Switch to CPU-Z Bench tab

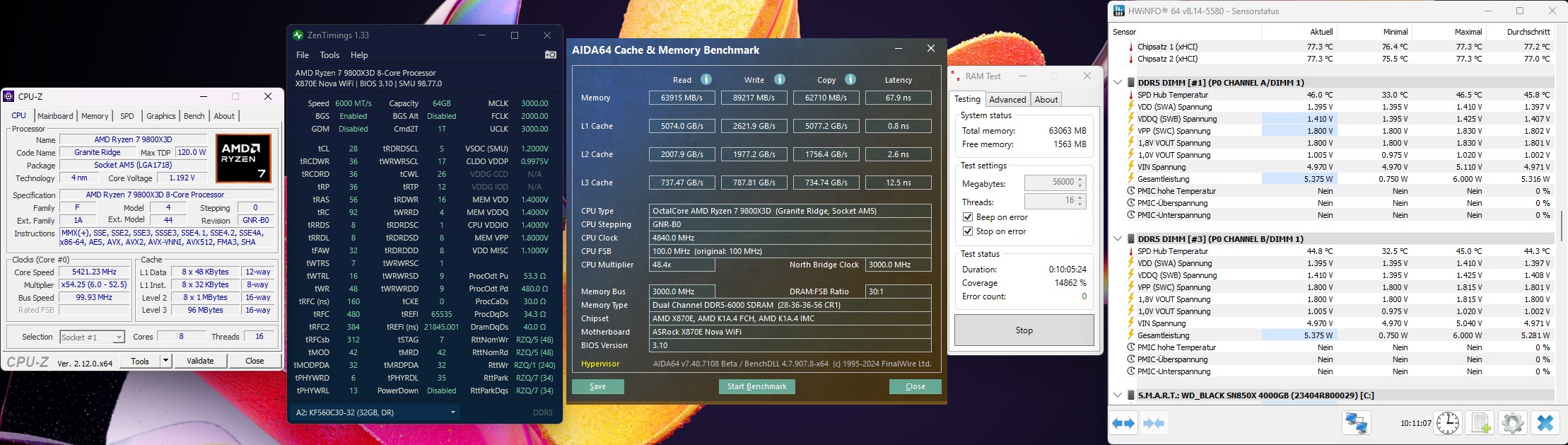point(194,116)
